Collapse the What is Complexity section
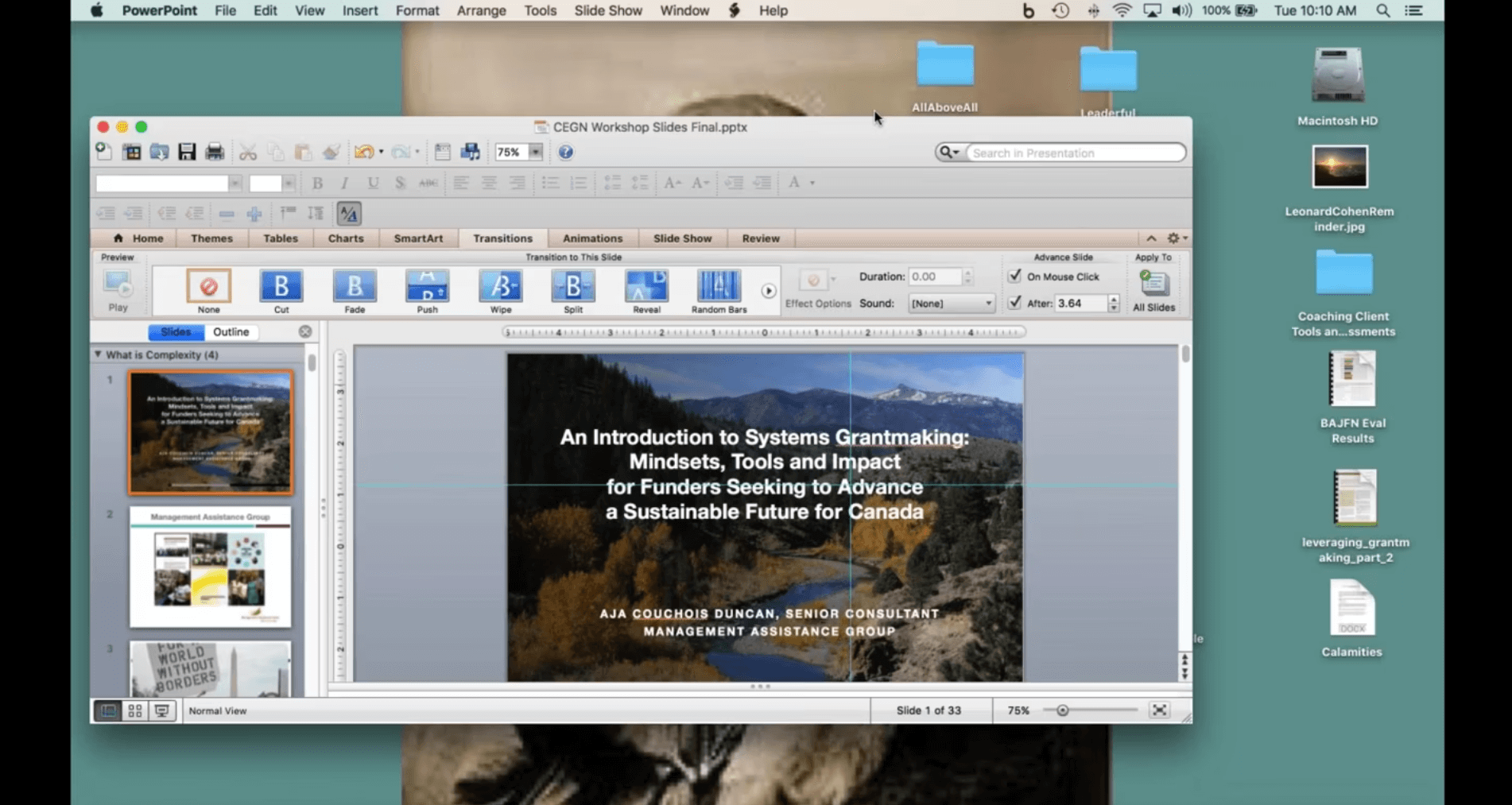 (98, 354)
